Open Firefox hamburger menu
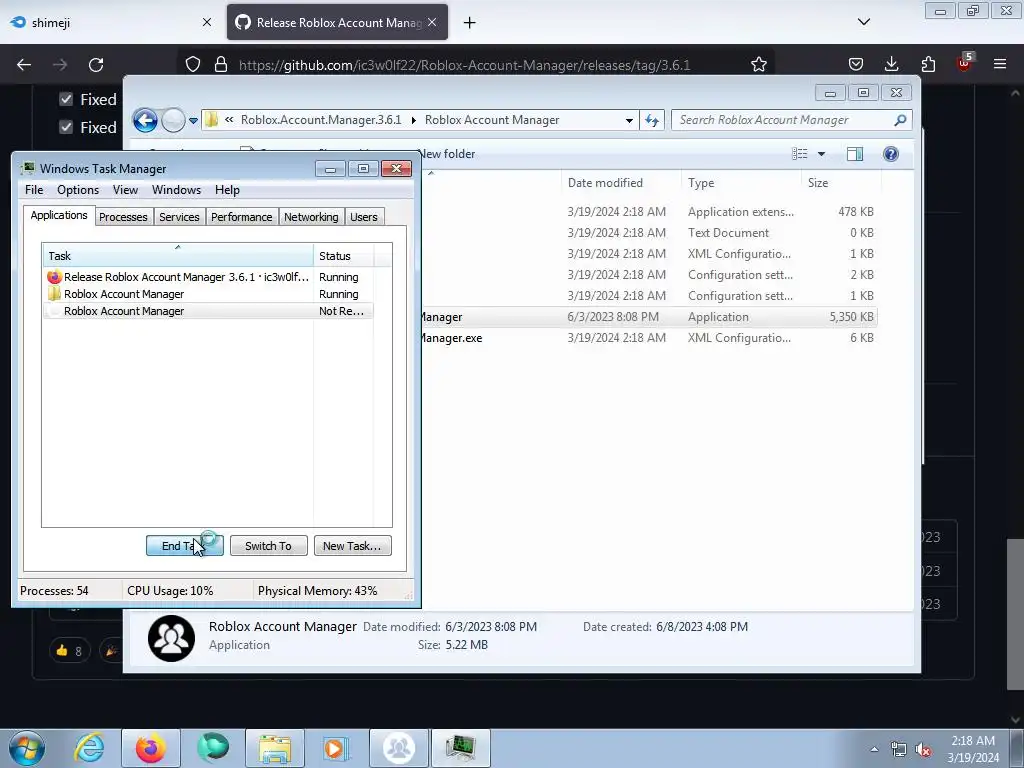Image resolution: width=1024 pixels, height=768 pixels. click(1000, 64)
